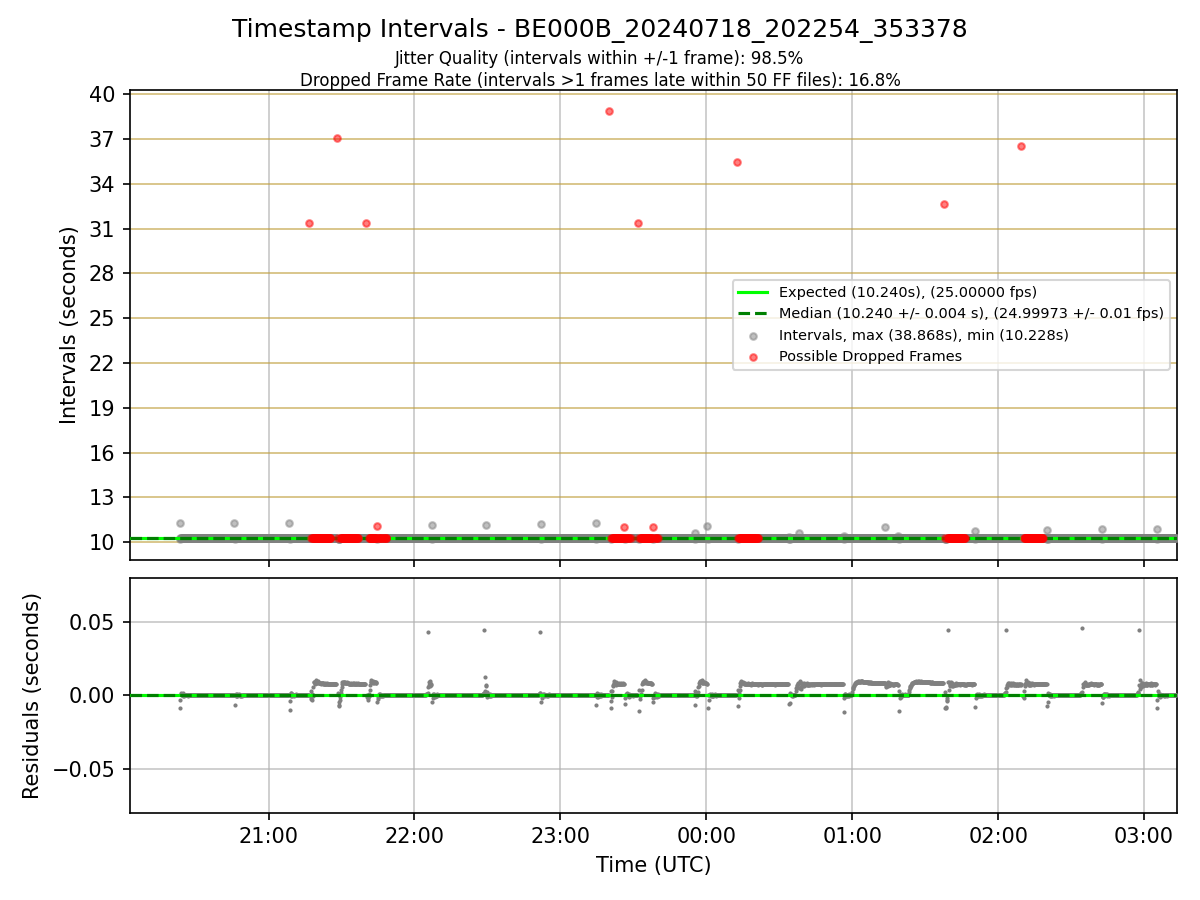Click the 22:00 x-axis tick label
This screenshot has height=900, width=1200.
pos(414,835)
